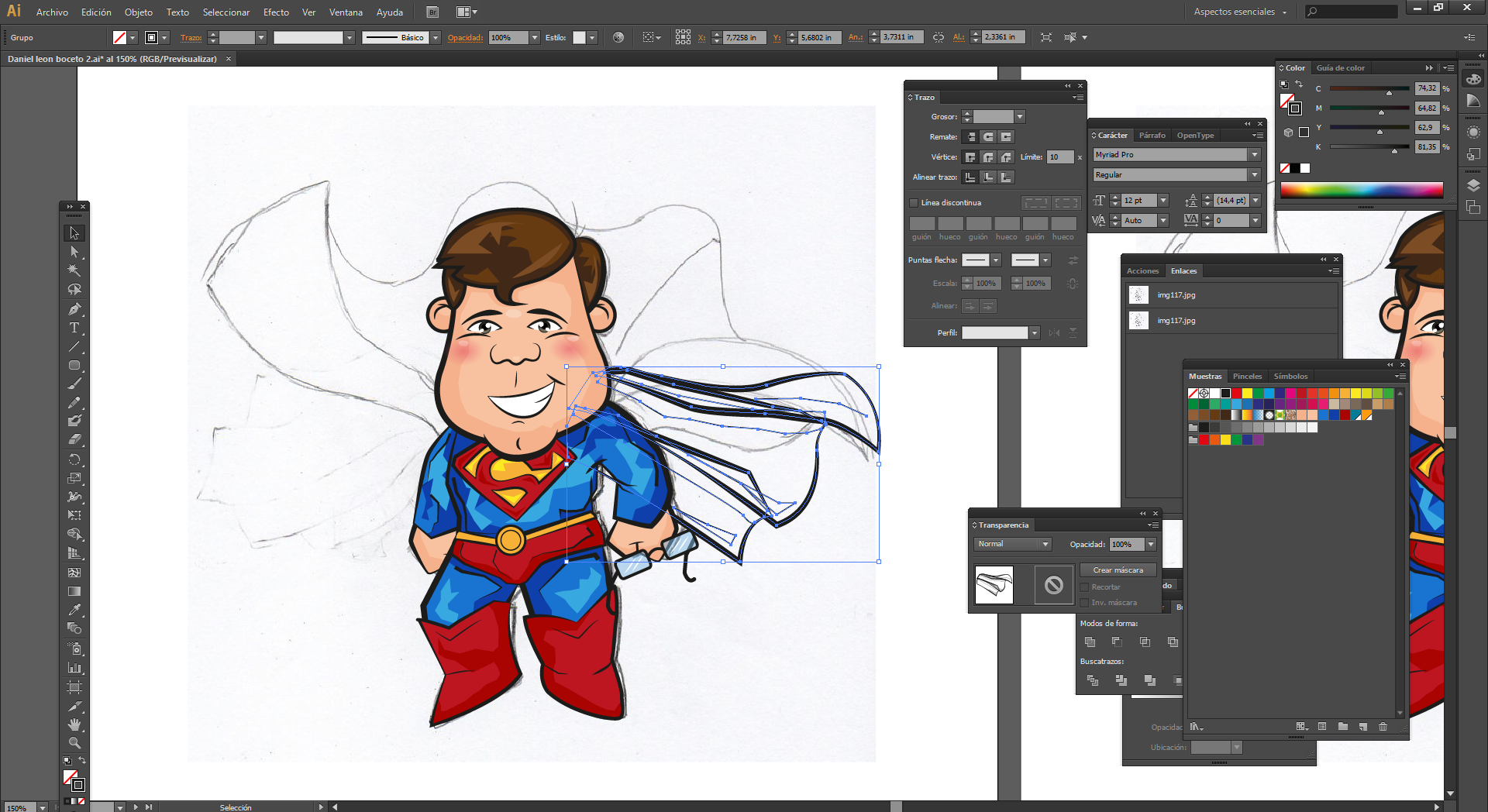Enable the Línea discontinua checkbox
The height and width of the screenshot is (812, 1488).
(914, 203)
